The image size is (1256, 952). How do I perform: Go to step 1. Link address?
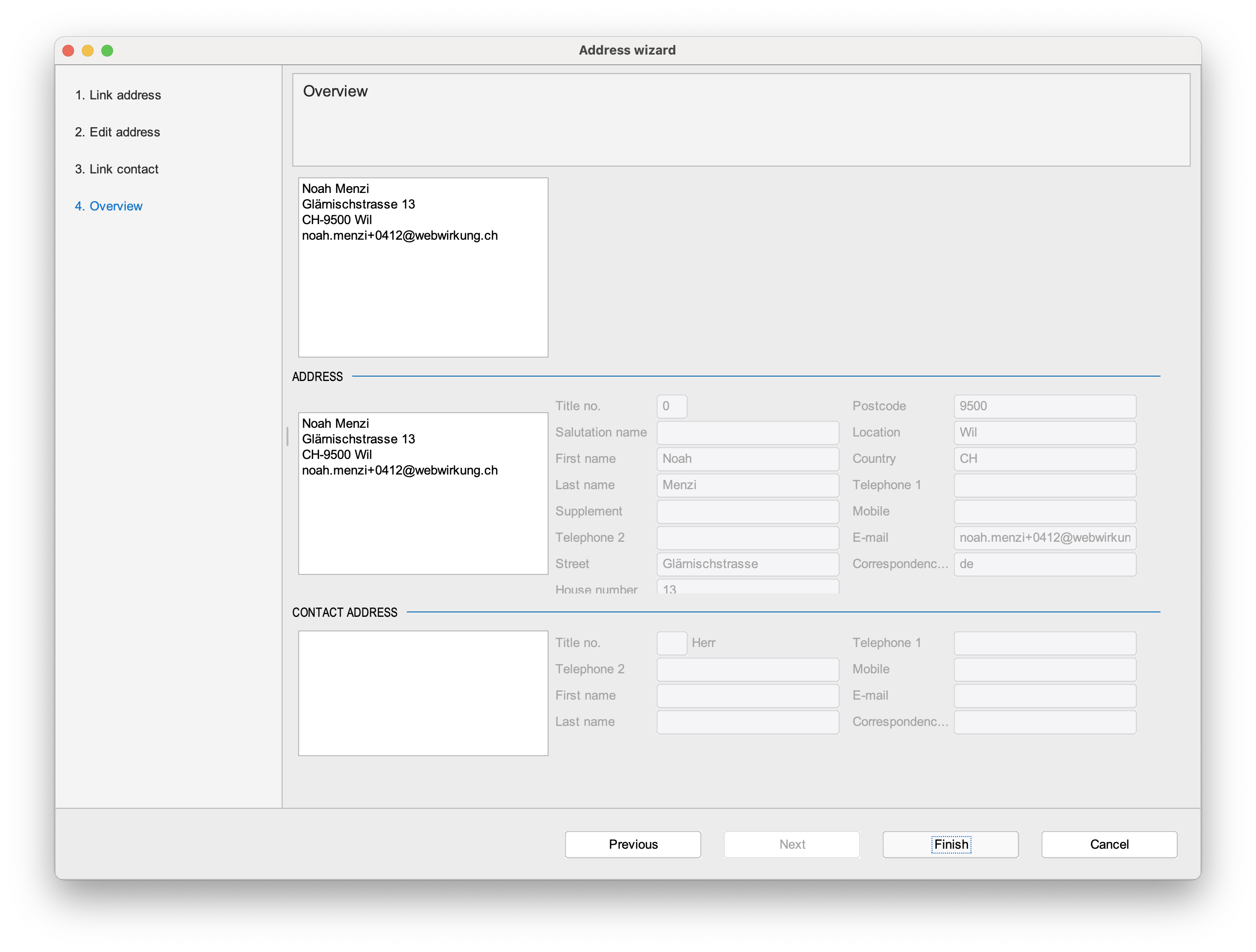[117, 95]
